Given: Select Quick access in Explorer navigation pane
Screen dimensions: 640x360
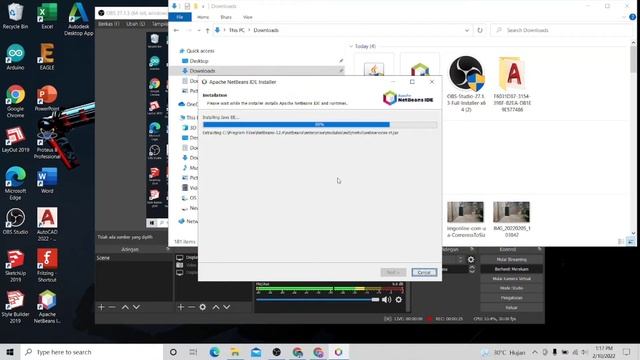Looking at the screenshot, I should tap(200, 51).
